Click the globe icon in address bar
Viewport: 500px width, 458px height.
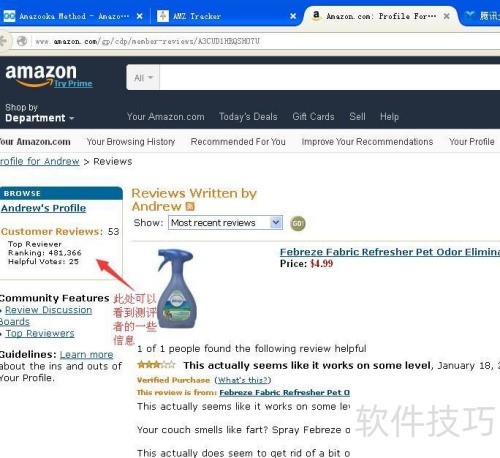22,41
